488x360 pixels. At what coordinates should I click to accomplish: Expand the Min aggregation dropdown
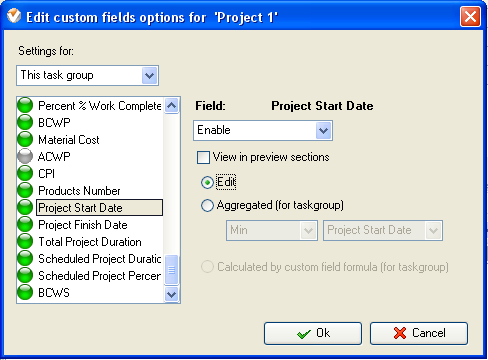click(308, 230)
